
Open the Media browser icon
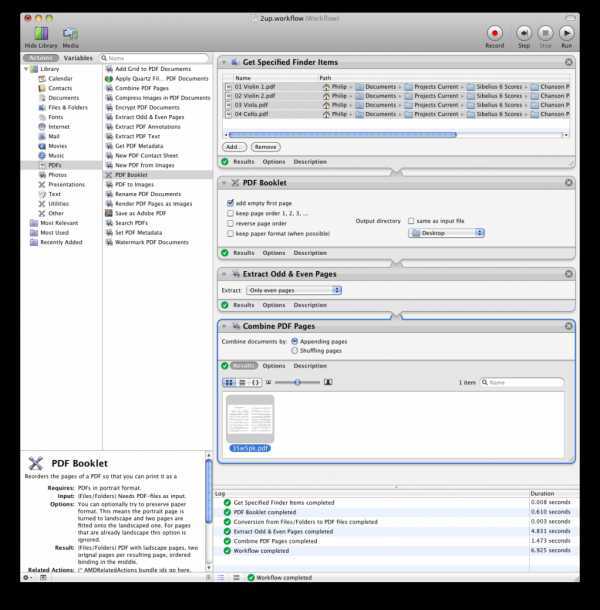70,34
